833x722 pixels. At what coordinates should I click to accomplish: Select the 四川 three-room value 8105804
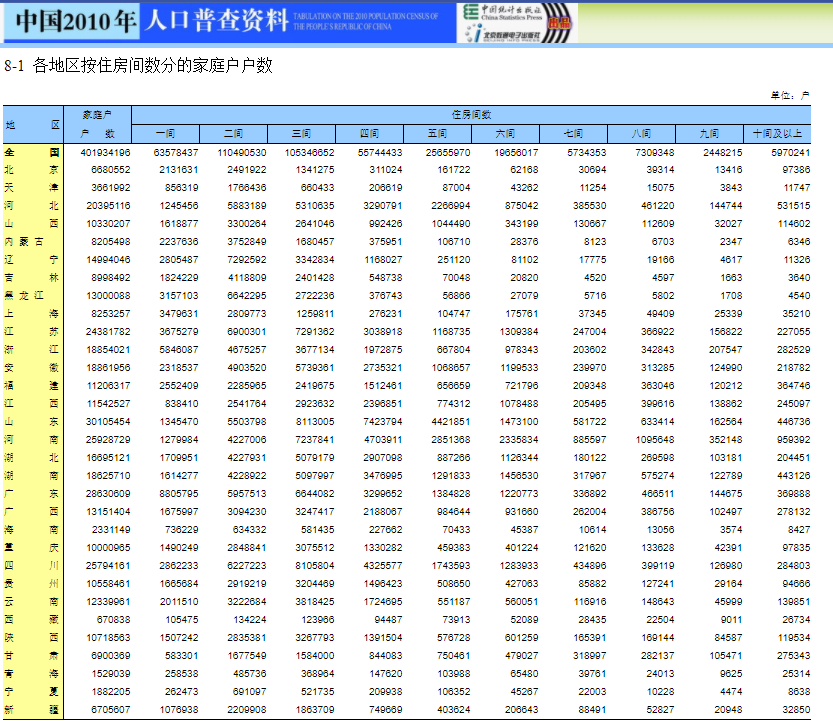(314, 566)
